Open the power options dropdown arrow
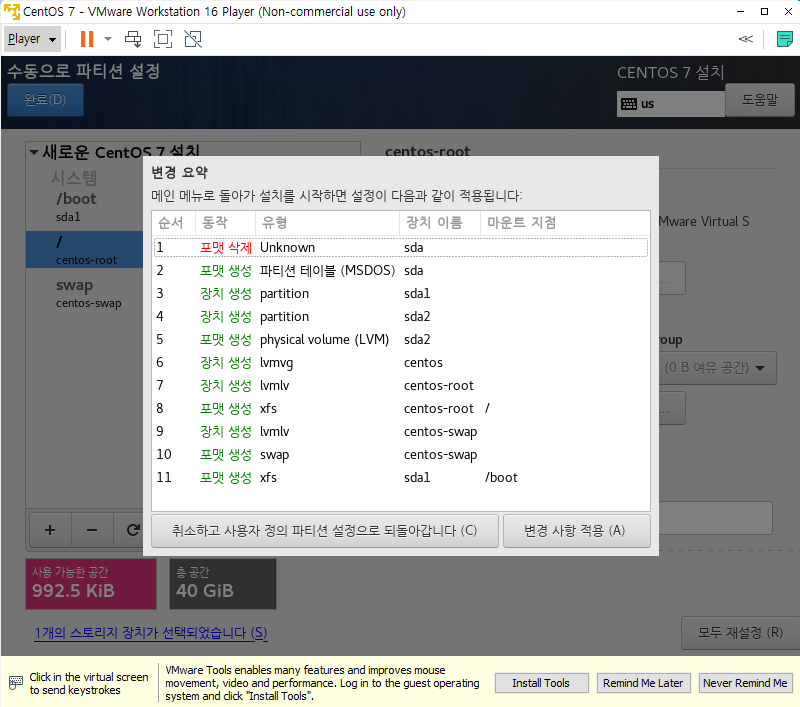The height and width of the screenshot is (707, 800). [108, 39]
